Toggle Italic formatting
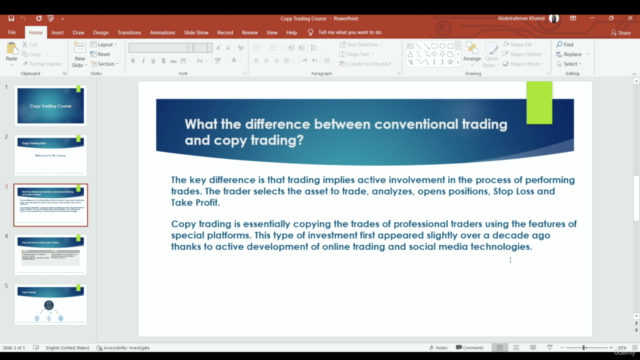 pyautogui.click(x=143, y=61)
